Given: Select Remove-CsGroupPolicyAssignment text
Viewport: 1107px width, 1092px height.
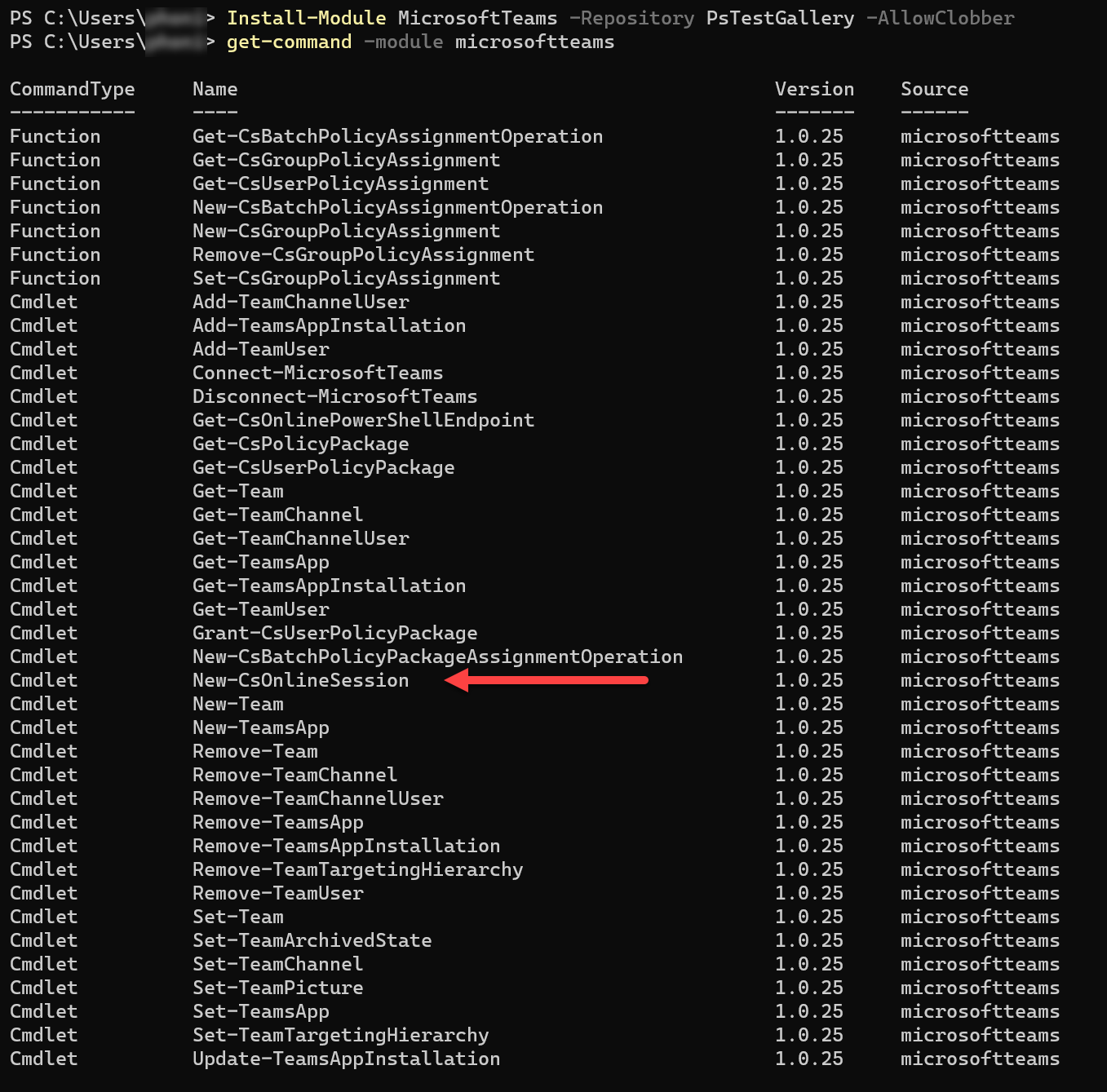Looking at the screenshot, I should [363, 254].
